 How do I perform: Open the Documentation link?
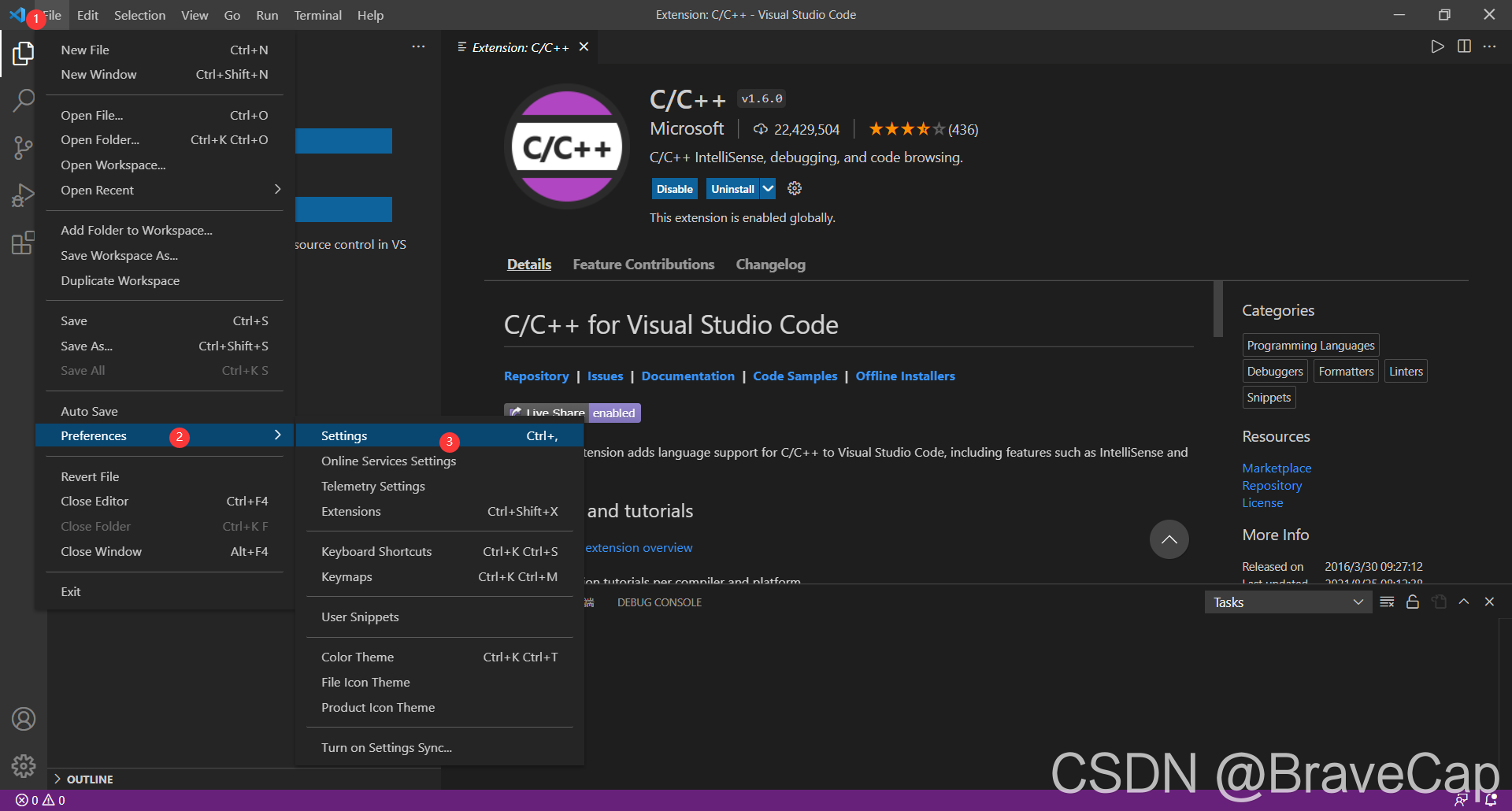tap(687, 376)
